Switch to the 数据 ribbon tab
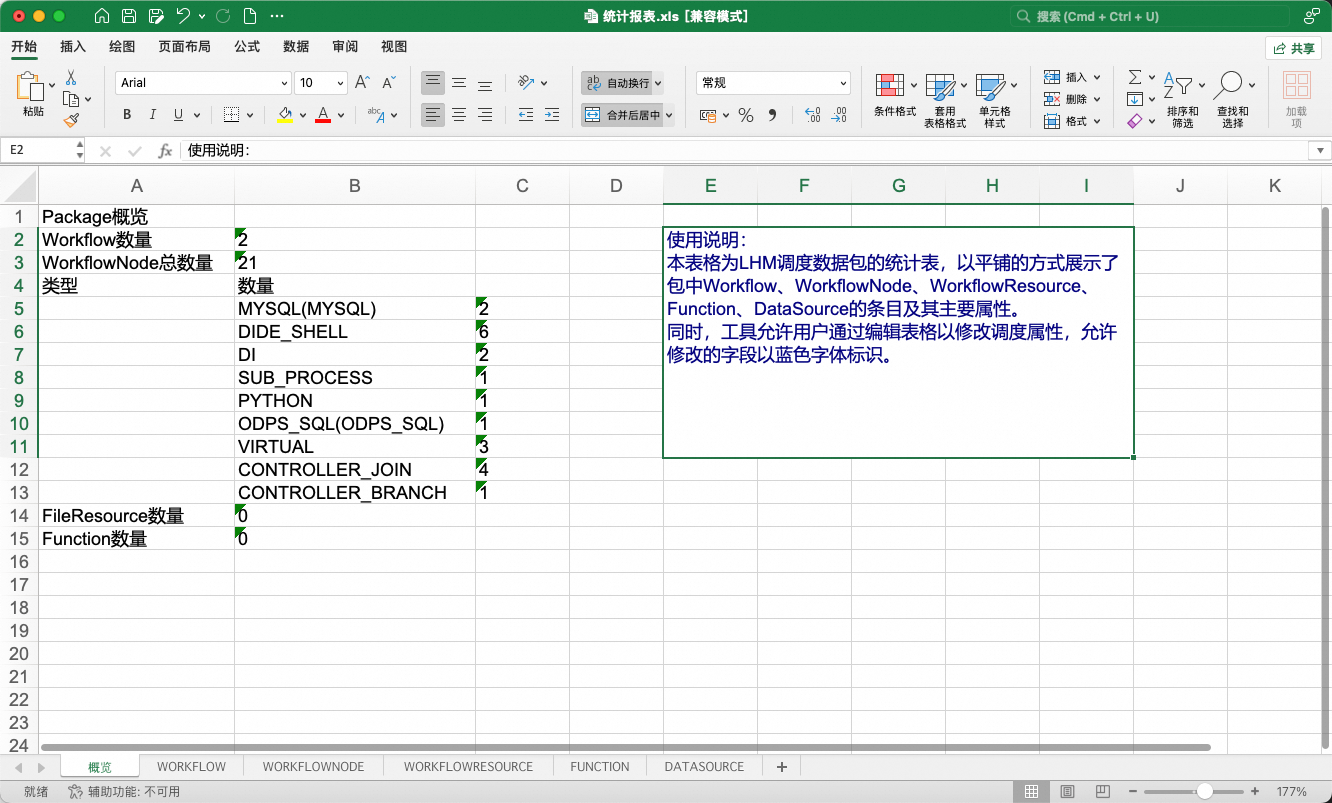This screenshot has height=803, width=1332. pyautogui.click(x=296, y=46)
